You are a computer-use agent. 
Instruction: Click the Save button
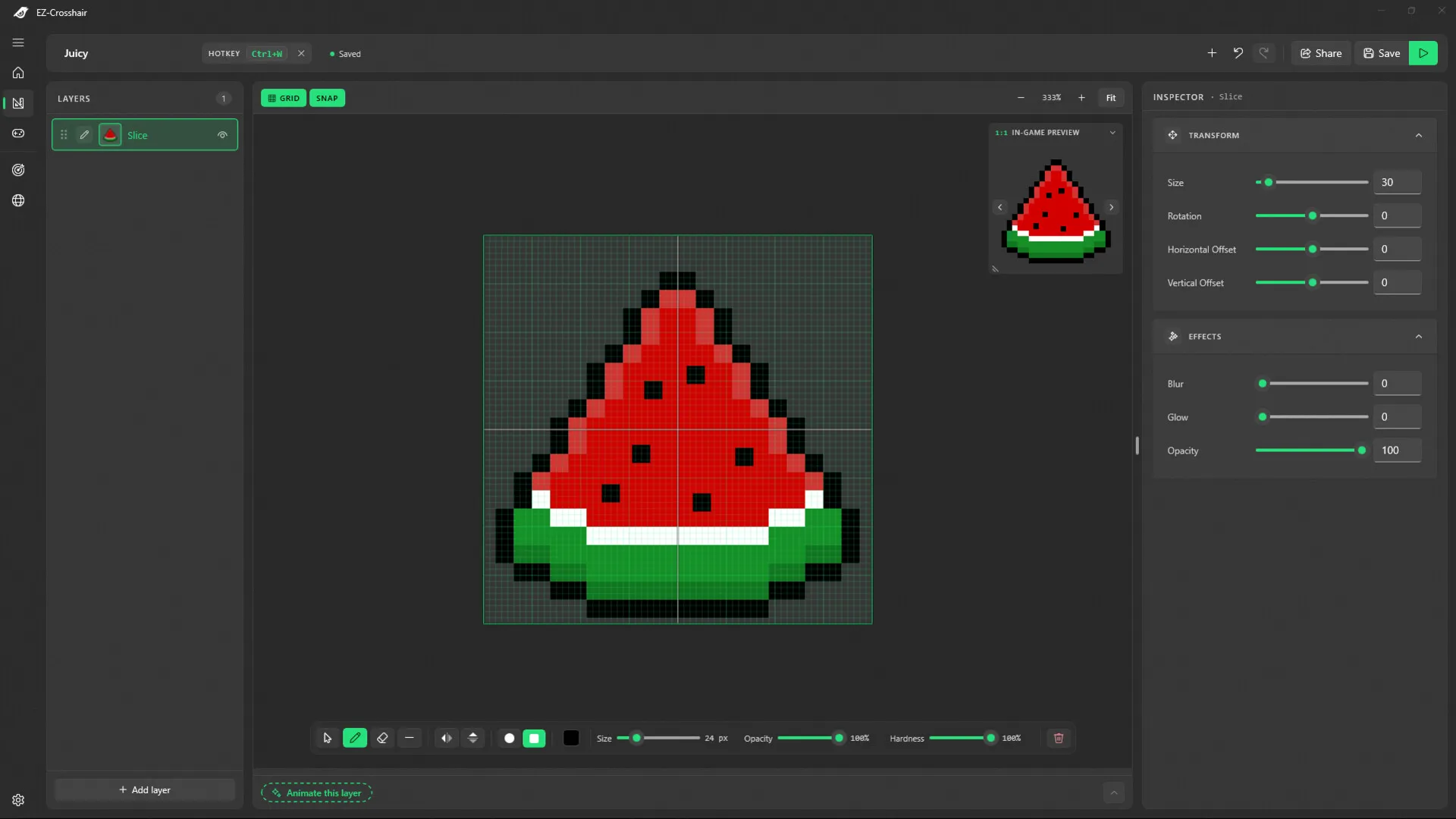point(1382,53)
